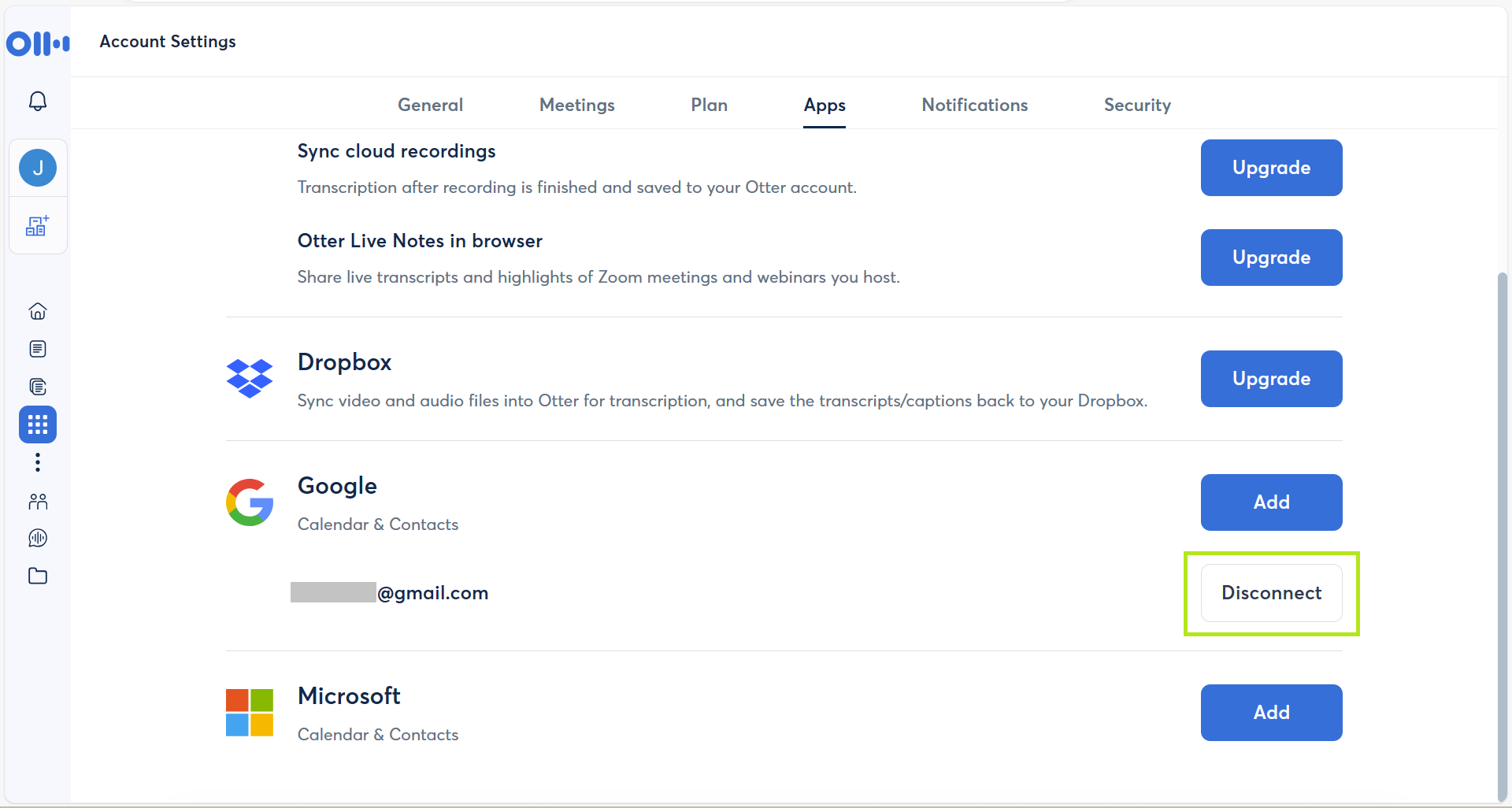Open notifications via the bell icon
Viewport: 1512px width, 808px height.
(37, 101)
